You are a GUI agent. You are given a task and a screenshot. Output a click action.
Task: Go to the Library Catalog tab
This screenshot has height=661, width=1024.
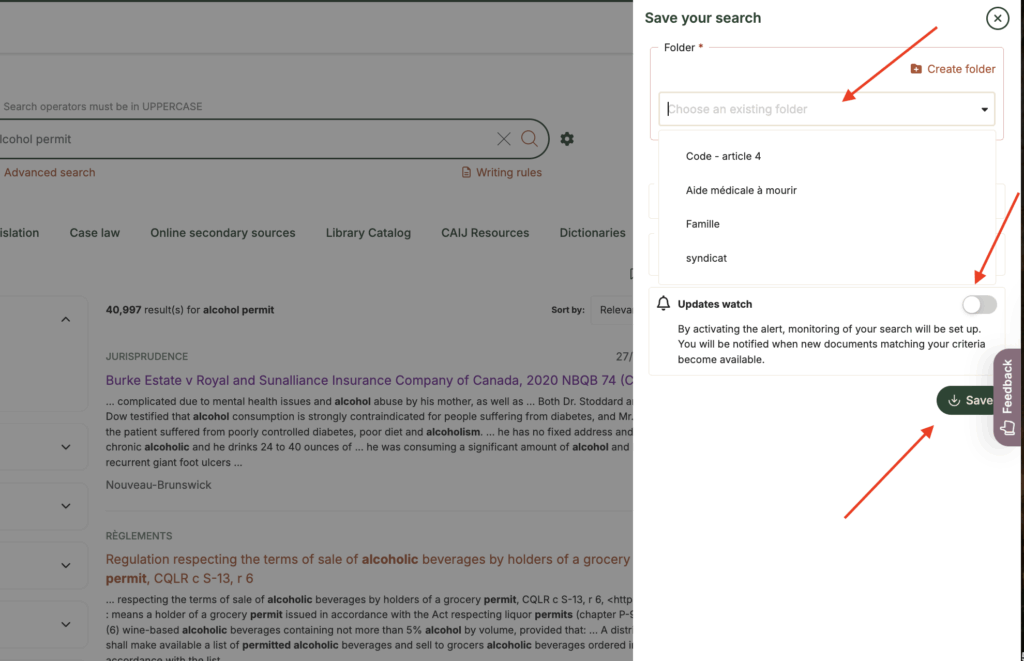click(x=368, y=233)
